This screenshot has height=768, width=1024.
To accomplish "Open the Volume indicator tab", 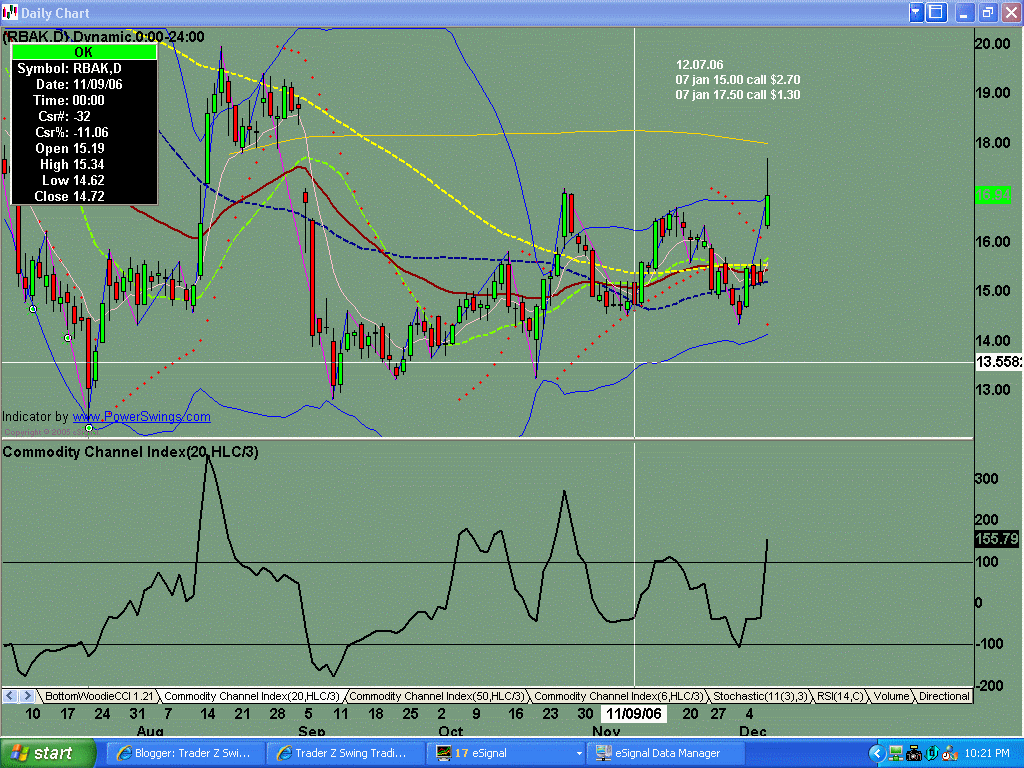I will [891, 696].
